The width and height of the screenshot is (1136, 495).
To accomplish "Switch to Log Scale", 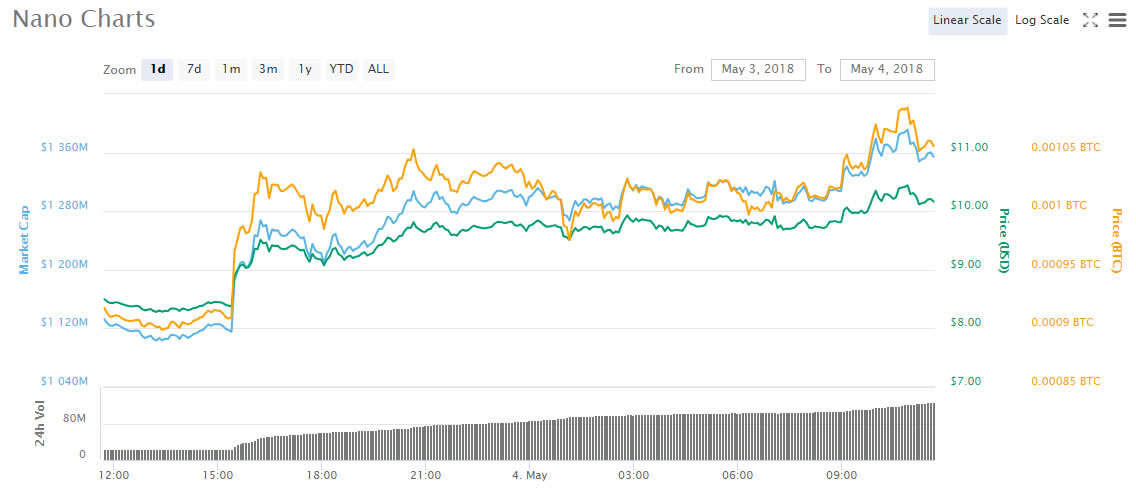I will pyautogui.click(x=1041, y=20).
